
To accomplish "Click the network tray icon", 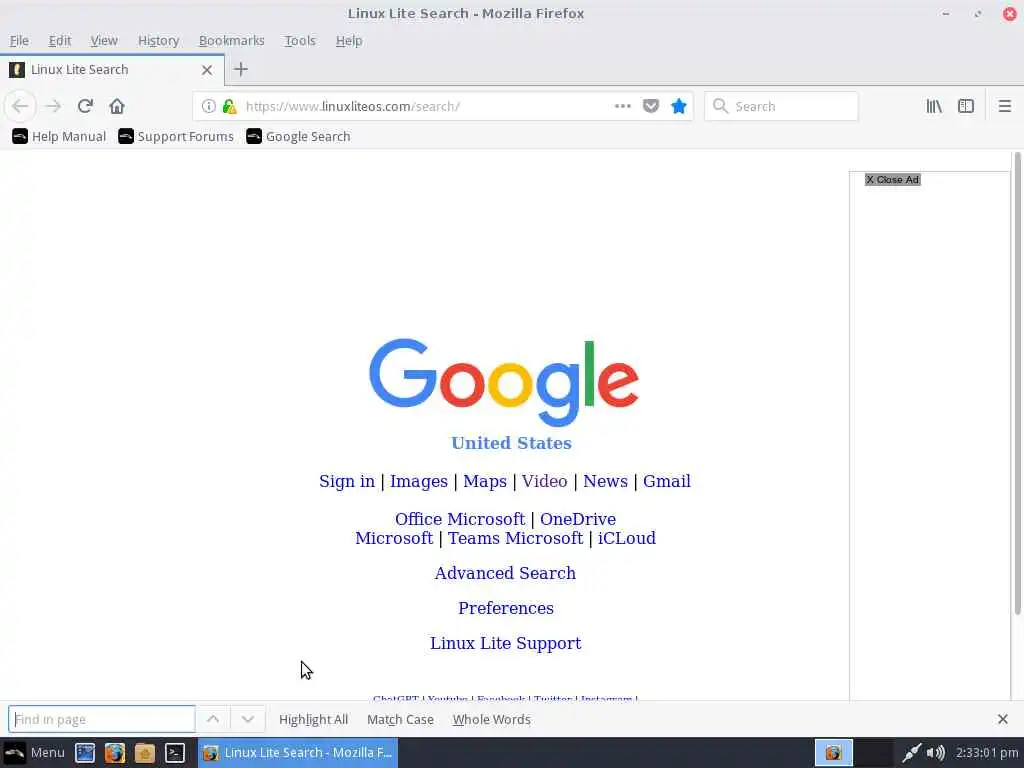I will (x=912, y=752).
